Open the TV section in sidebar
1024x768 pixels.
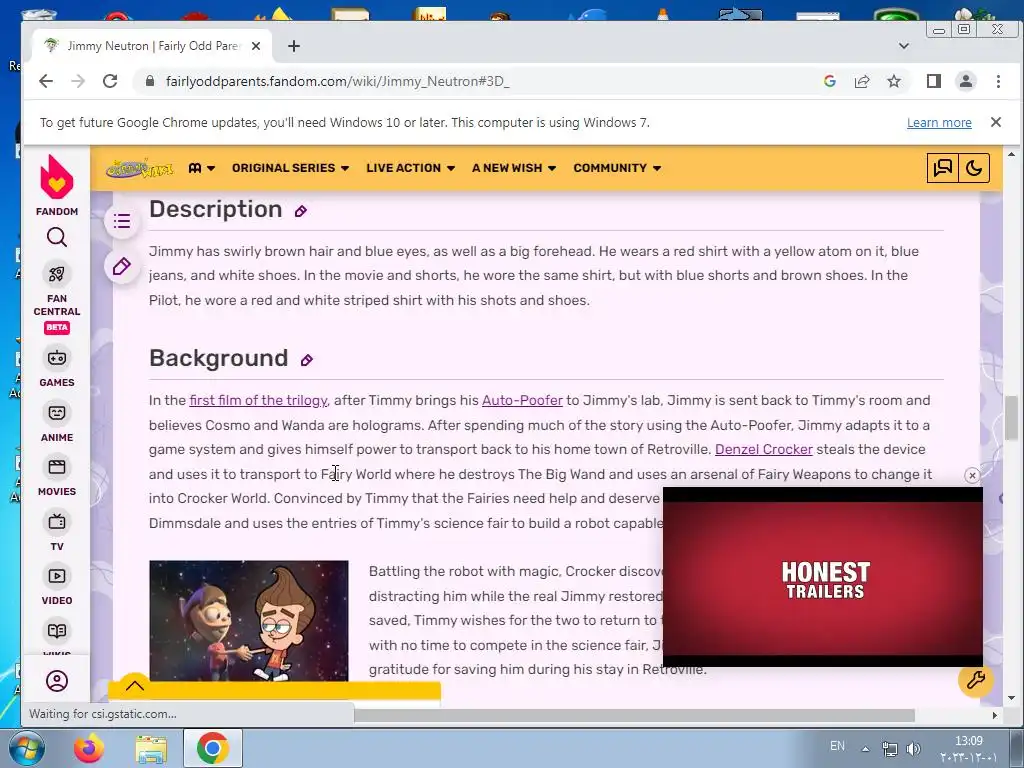(x=57, y=532)
